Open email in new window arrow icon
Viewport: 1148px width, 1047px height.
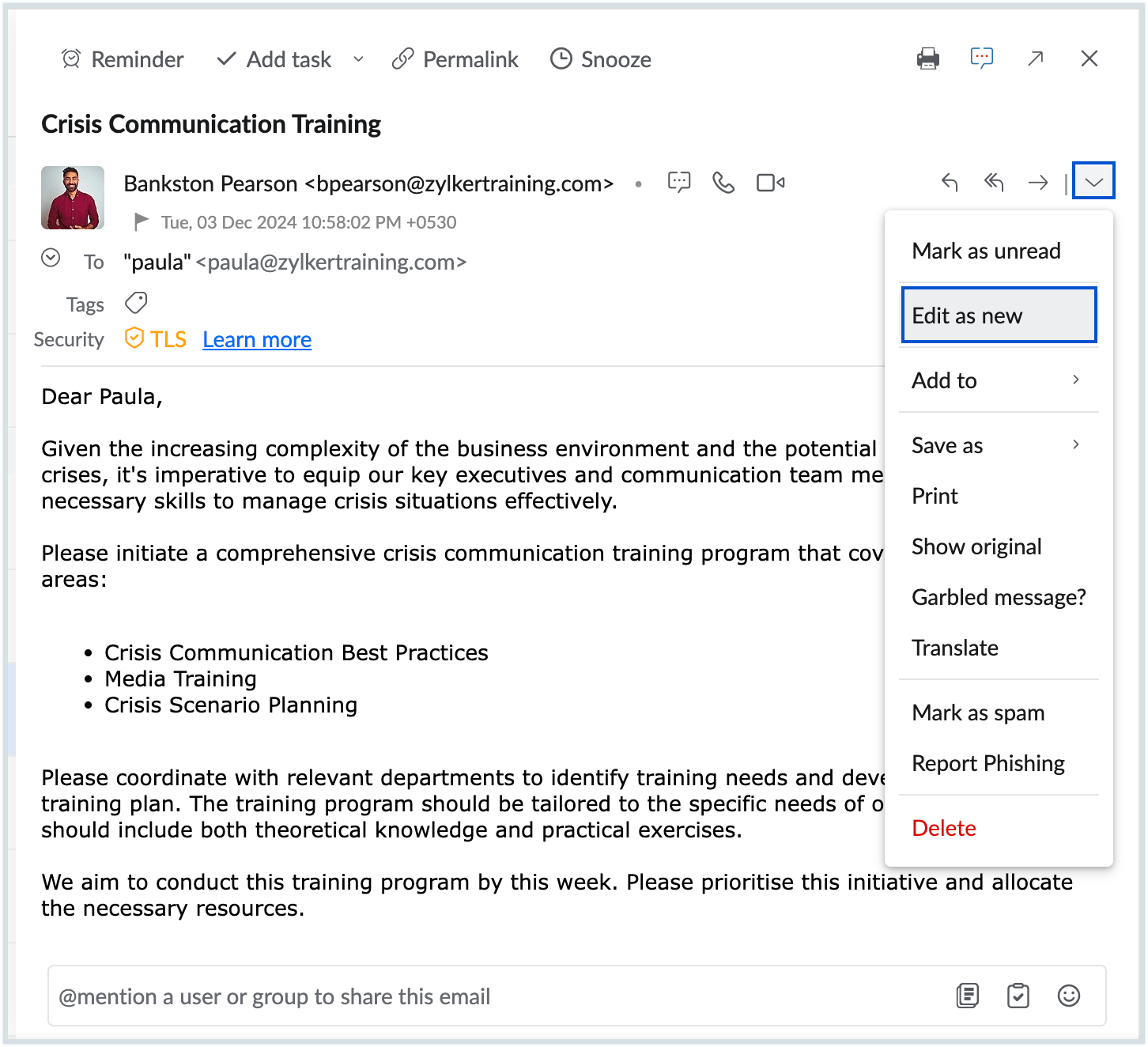coord(1036,59)
